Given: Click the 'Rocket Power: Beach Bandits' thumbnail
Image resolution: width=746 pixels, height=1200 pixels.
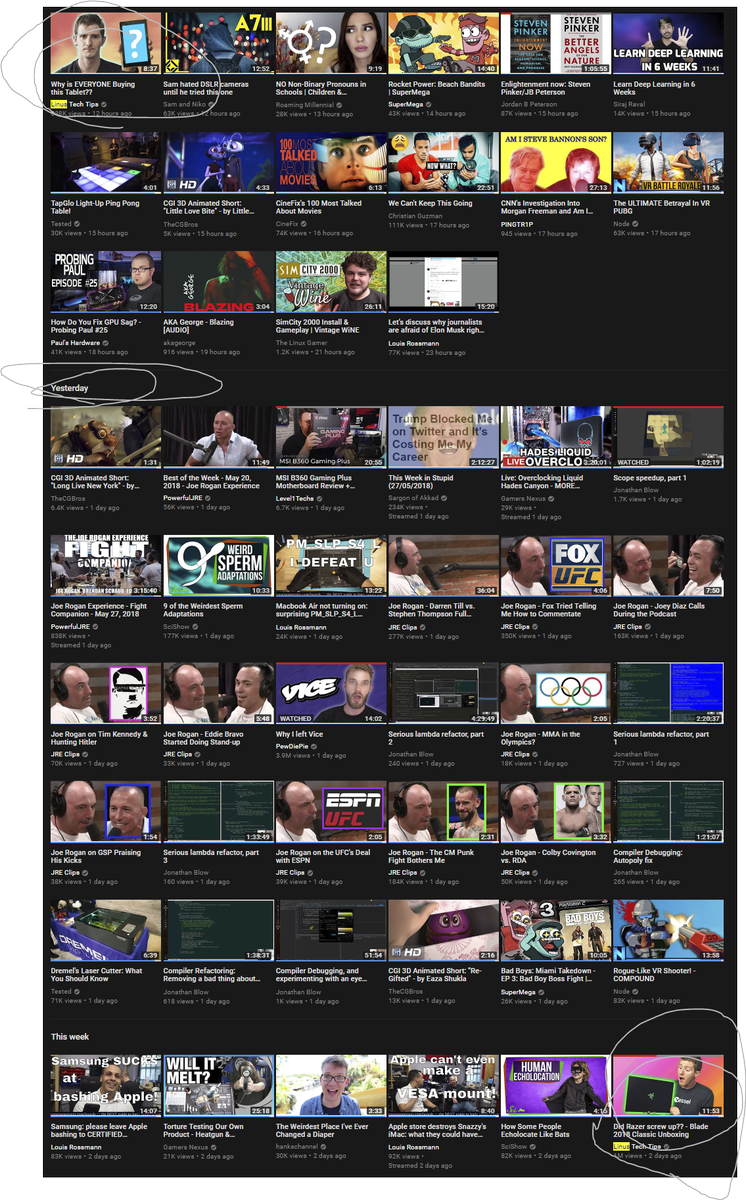Looking at the screenshot, I should (443, 43).
